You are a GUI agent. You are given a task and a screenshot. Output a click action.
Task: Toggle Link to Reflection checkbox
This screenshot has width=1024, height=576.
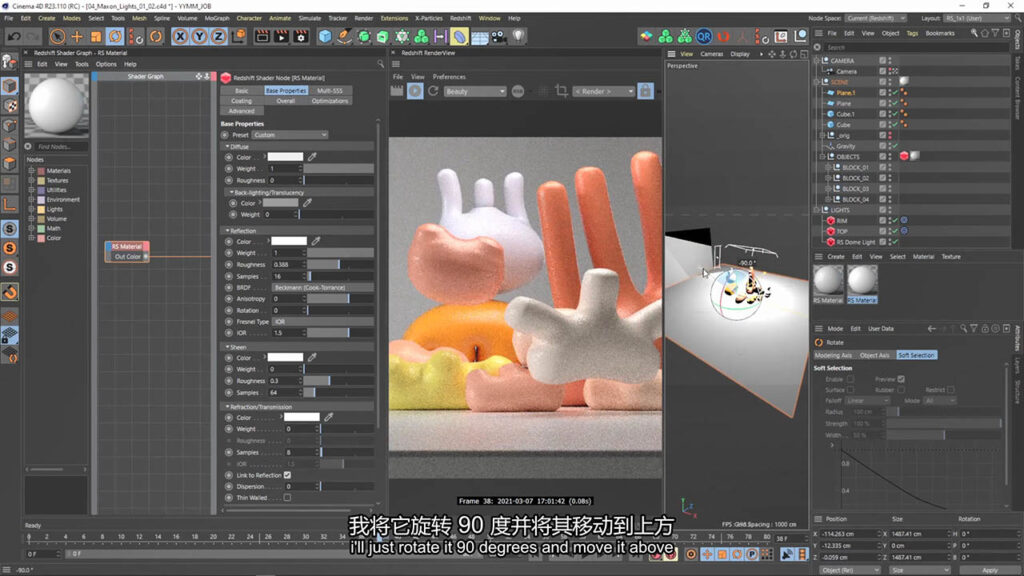tap(287, 475)
